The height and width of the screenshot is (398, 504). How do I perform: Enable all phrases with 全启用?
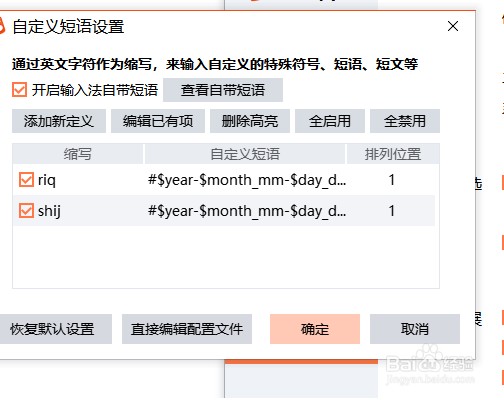click(x=330, y=121)
